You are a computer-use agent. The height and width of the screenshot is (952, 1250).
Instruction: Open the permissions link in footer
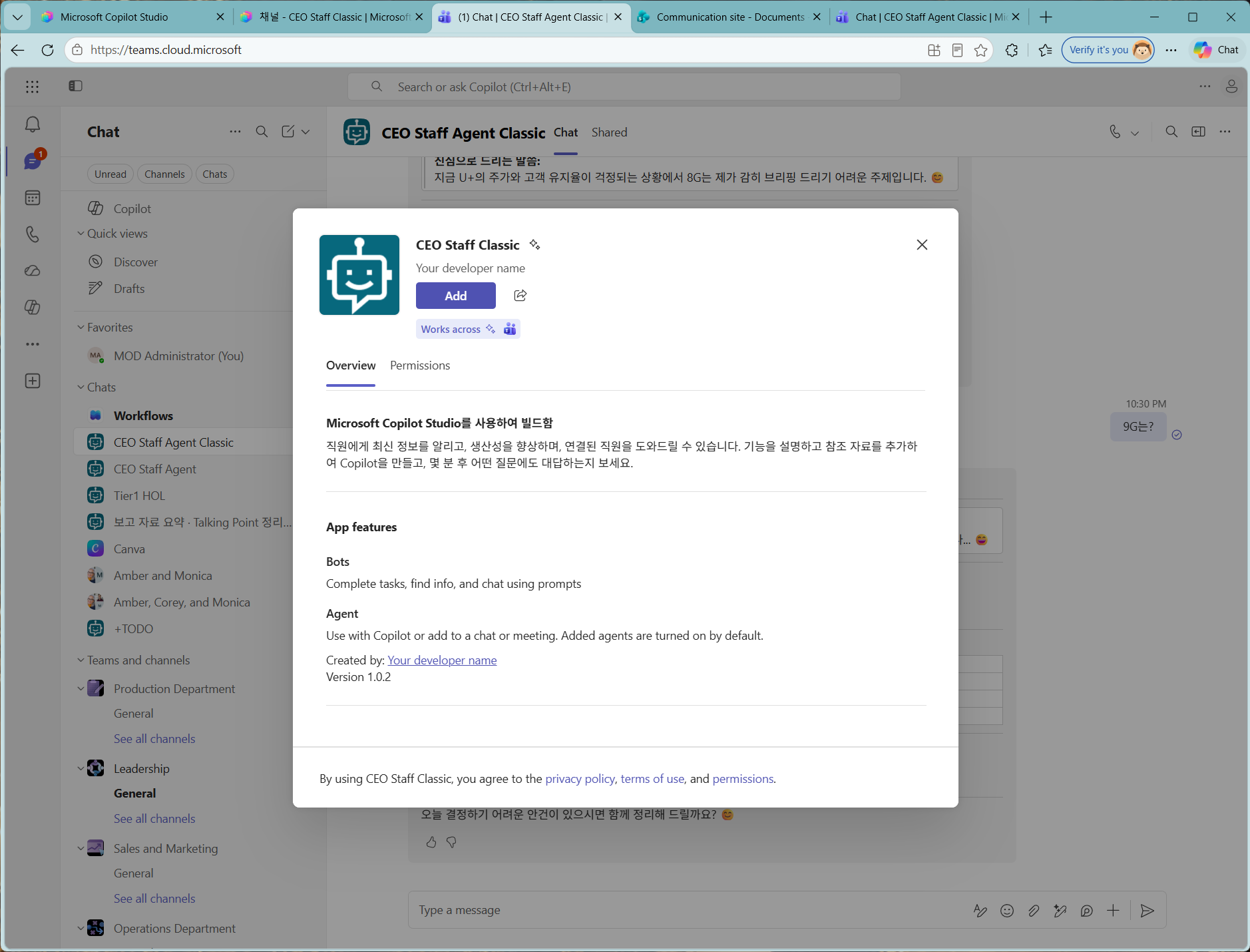coord(743,779)
